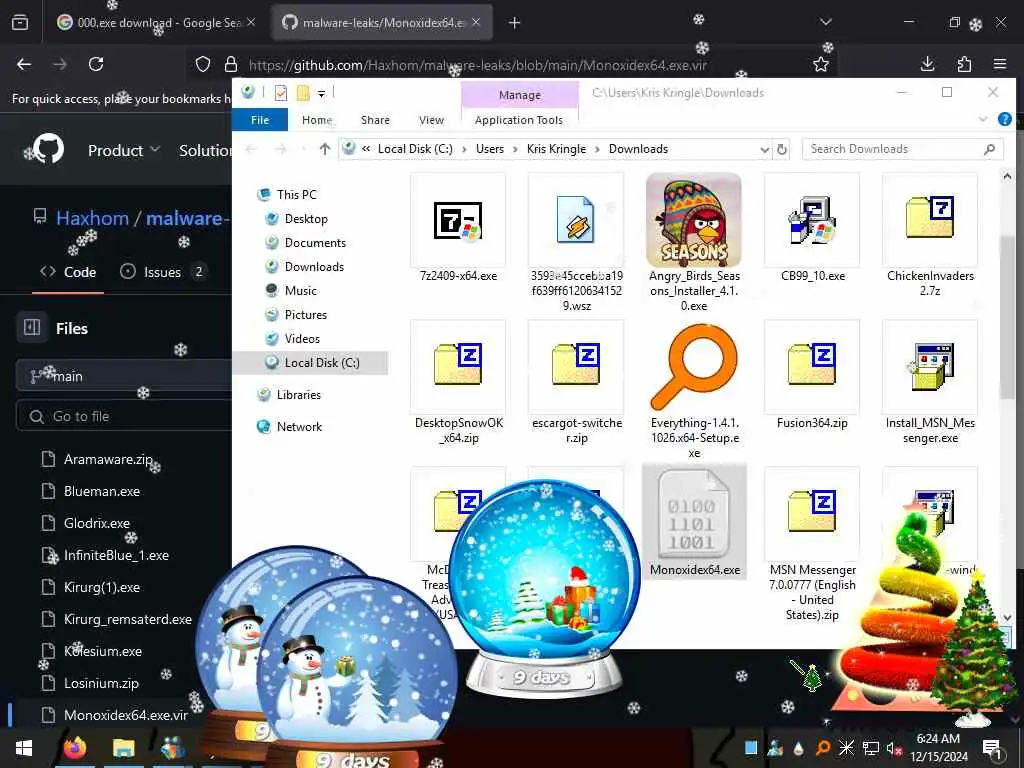1024x768 pixels.
Task: Select the Winamp skin .wsz file icon
Action: (x=575, y=220)
